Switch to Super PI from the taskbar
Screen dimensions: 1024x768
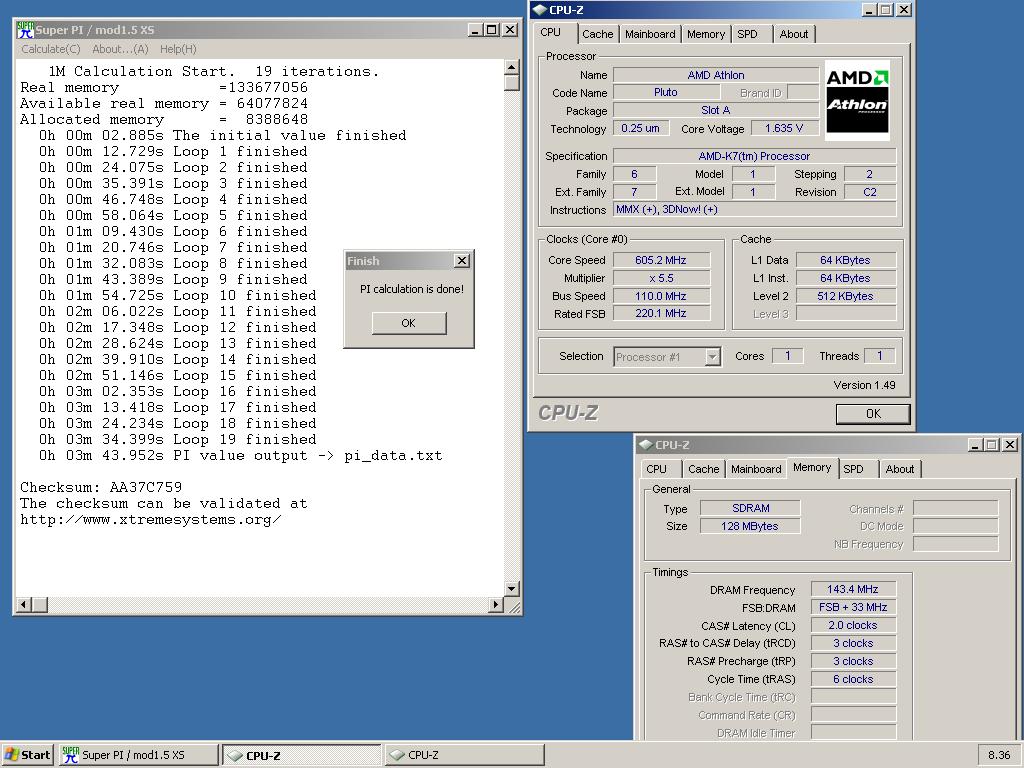coord(138,755)
